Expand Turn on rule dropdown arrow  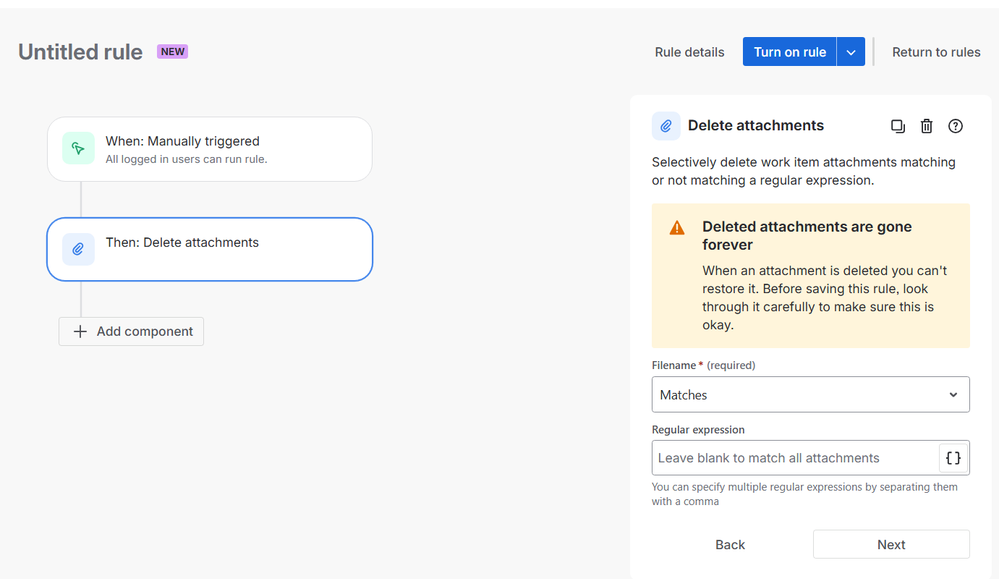851,52
